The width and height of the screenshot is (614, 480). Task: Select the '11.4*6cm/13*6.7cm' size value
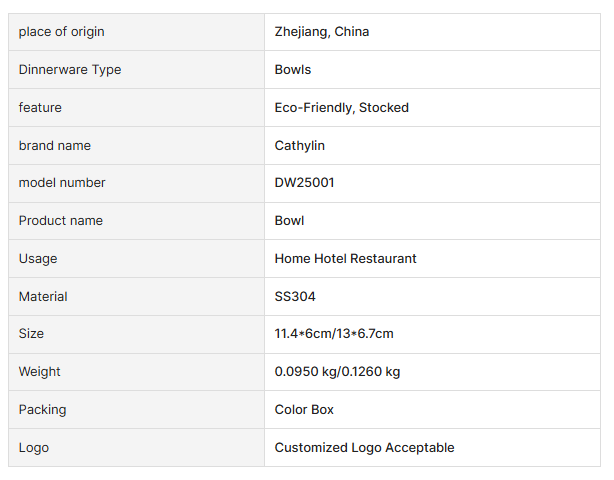pyautogui.click(x=334, y=334)
